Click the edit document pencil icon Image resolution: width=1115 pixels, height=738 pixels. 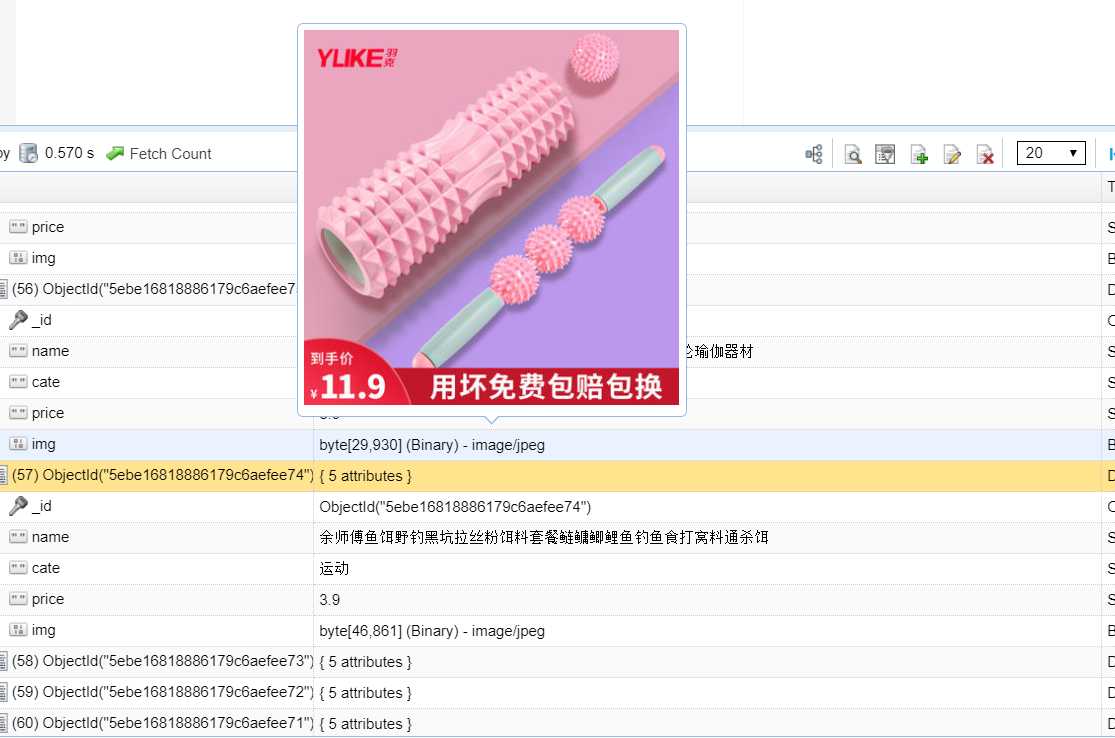click(952, 154)
